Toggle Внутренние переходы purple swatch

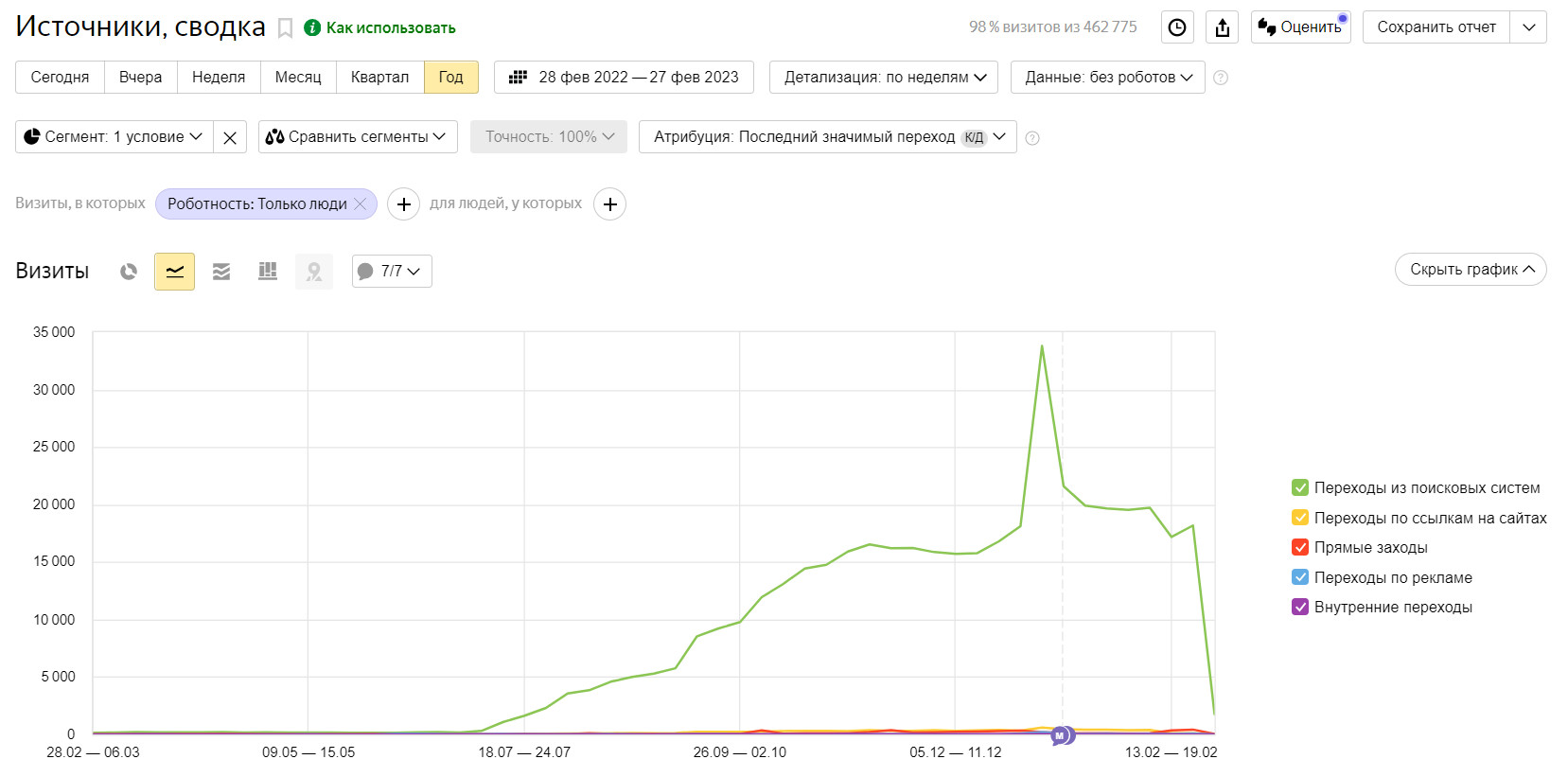(1300, 608)
